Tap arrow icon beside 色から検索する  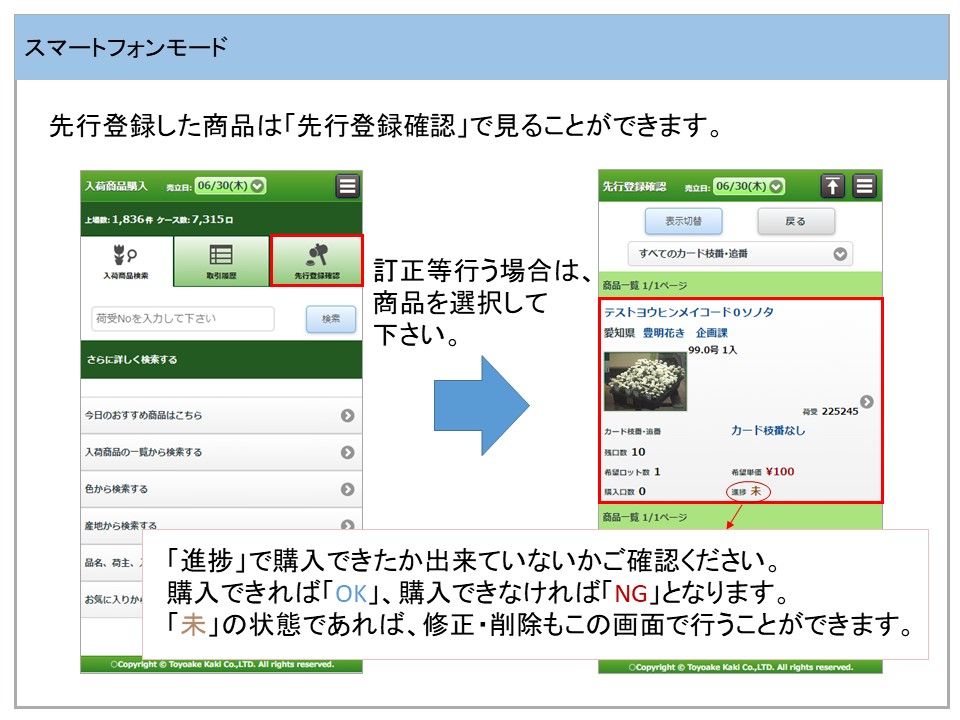pyautogui.click(x=347, y=489)
